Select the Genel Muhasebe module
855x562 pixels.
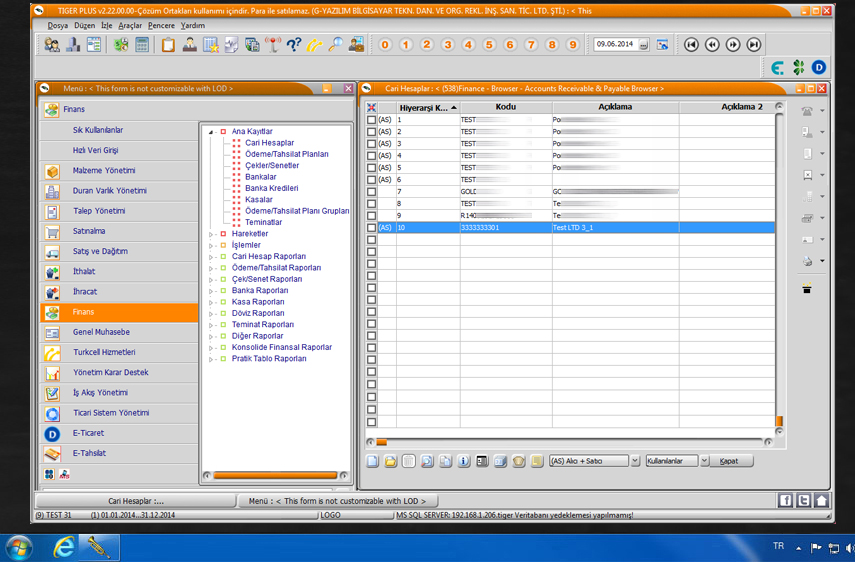click(x=119, y=332)
